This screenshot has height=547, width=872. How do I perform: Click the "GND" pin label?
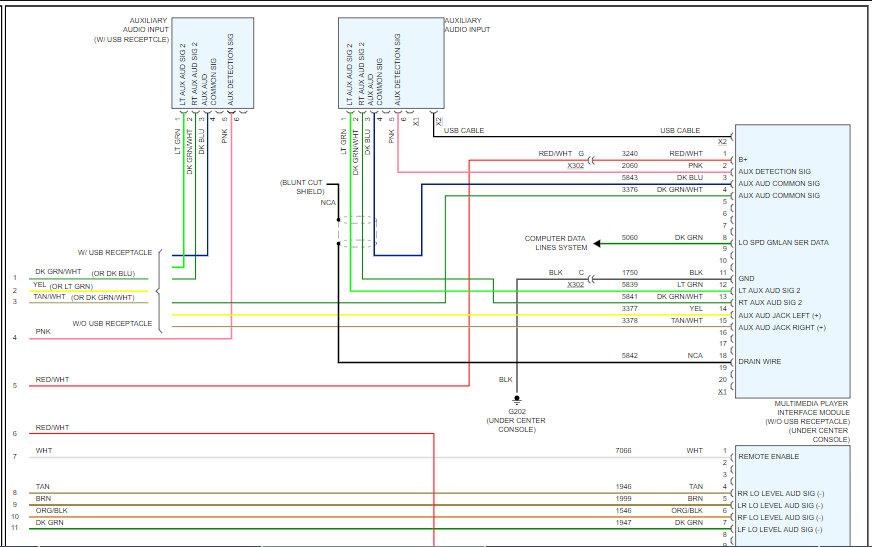pyautogui.click(x=746, y=279)
